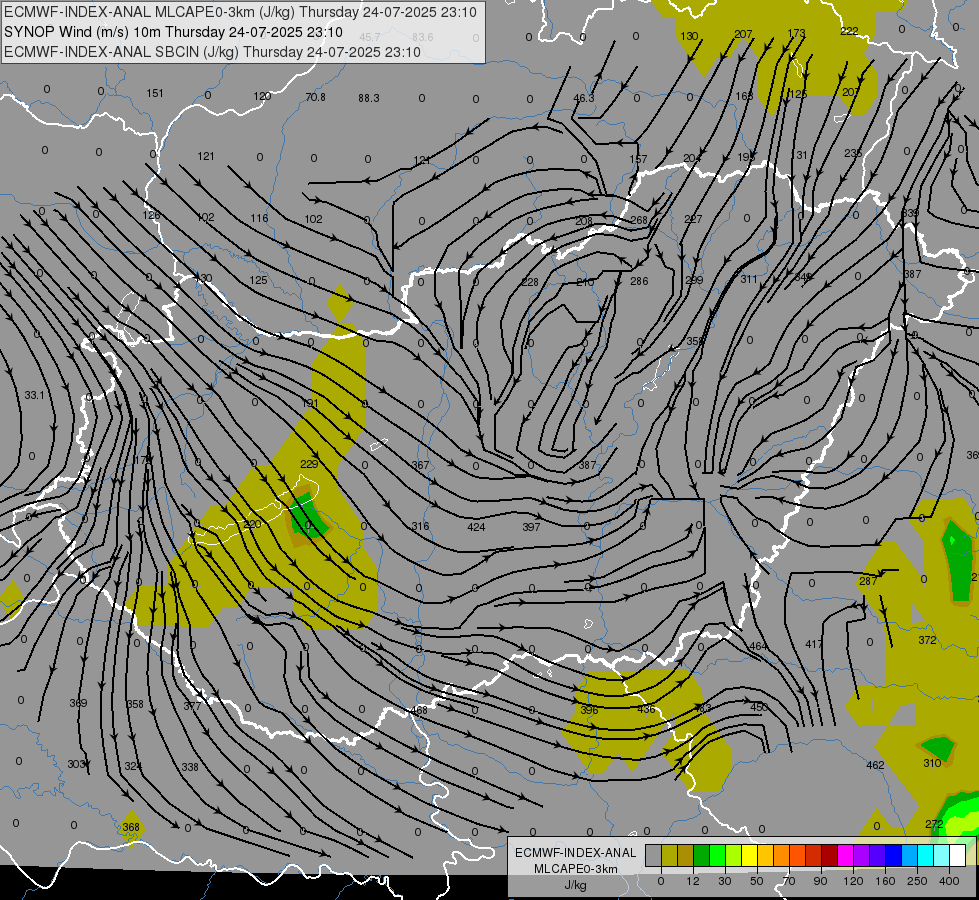979x900 pixels.
Task: Click the map value 396
Action: click(x=589, y=710)
